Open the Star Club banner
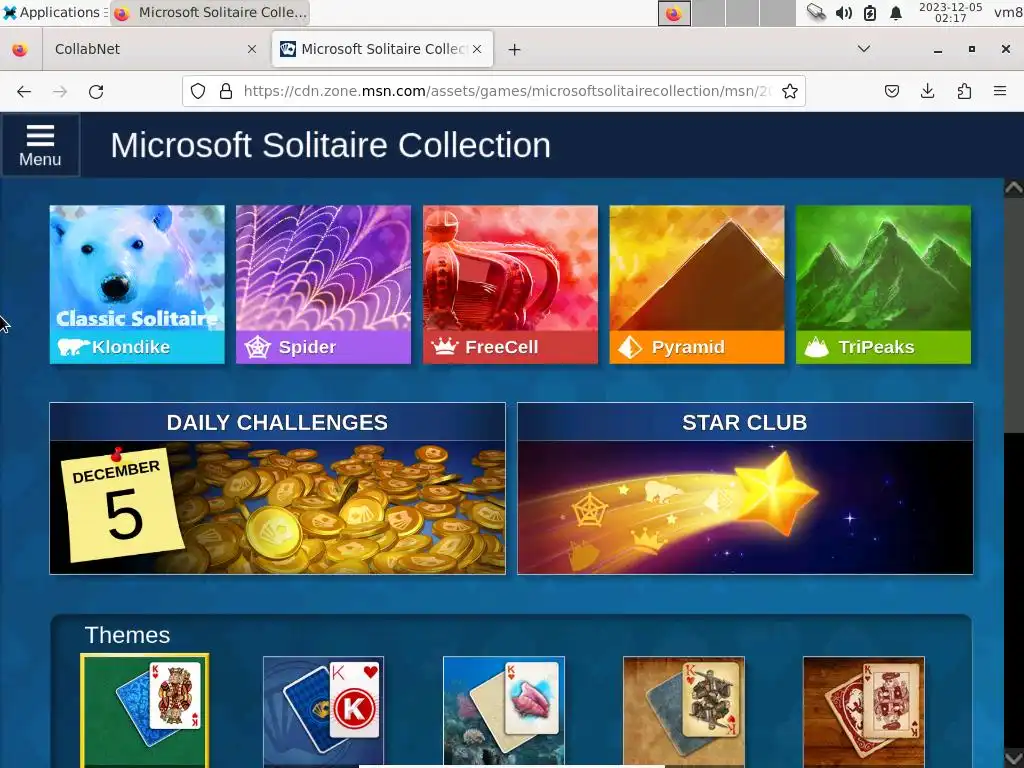 tap(745, 488)
